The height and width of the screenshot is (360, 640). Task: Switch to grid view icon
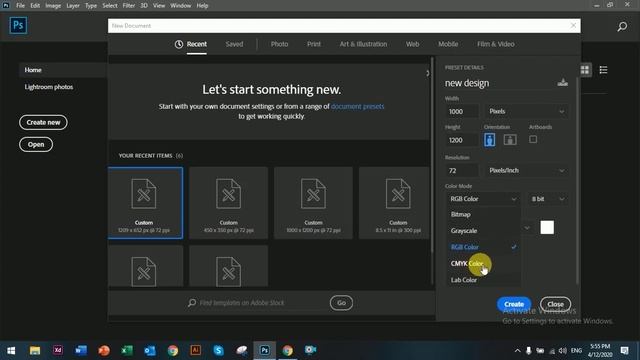(x=585, y=70)
